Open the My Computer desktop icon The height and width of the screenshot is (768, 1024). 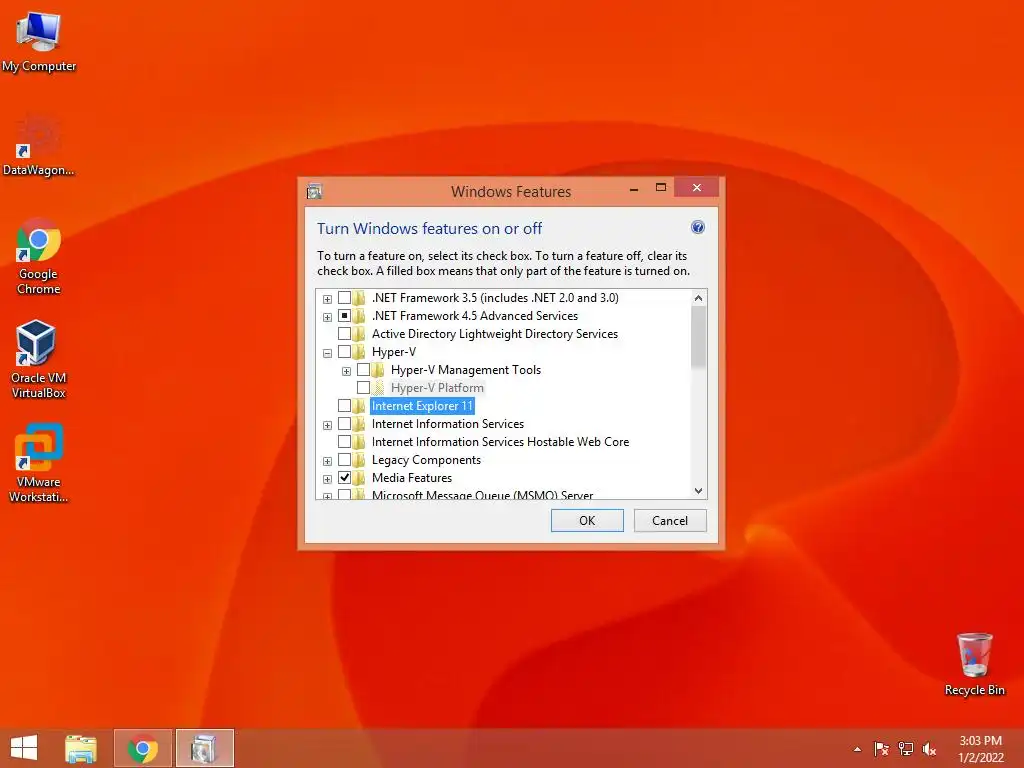[x=39, y=41]
